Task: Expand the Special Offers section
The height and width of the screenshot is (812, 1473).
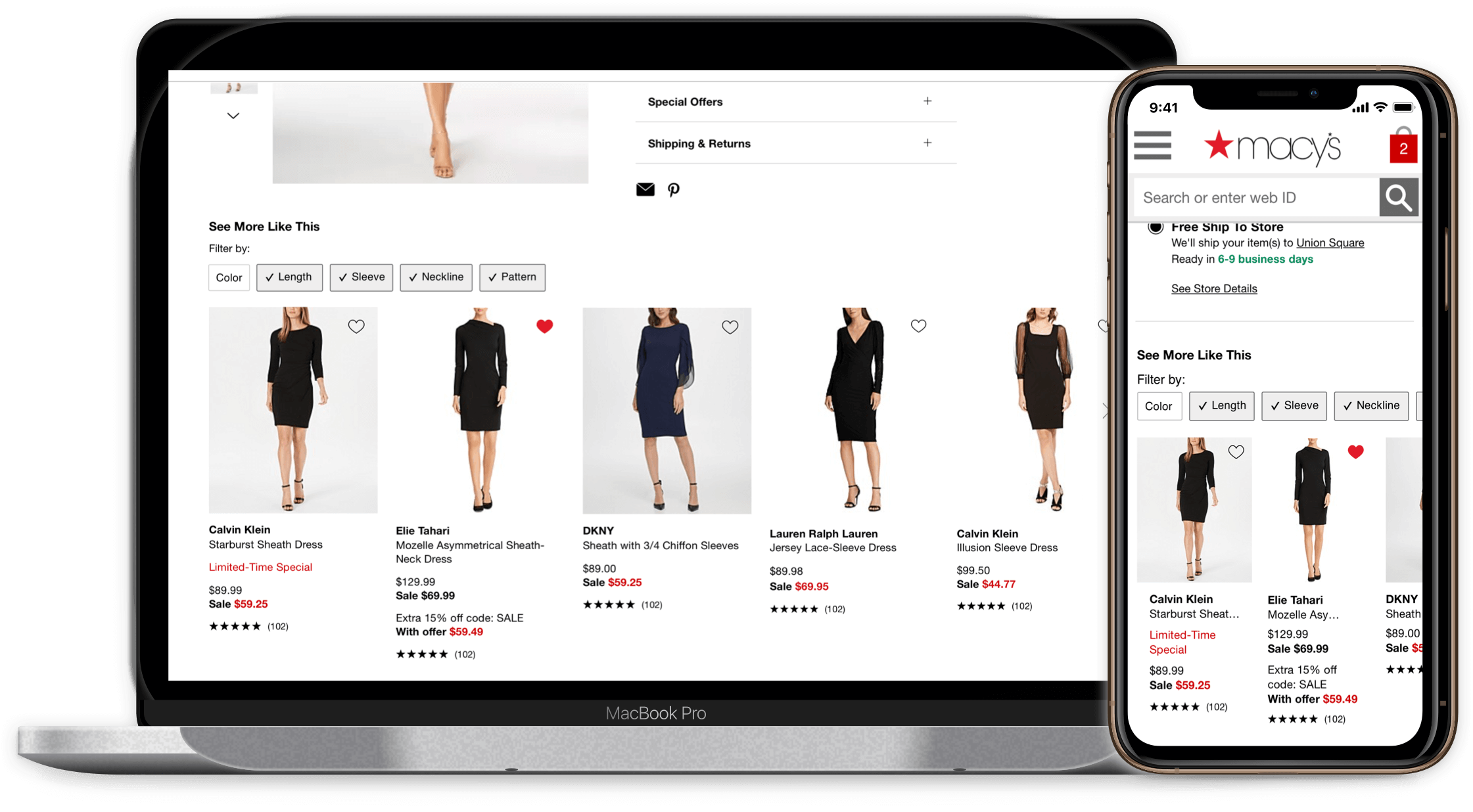Action: point(925,101)
